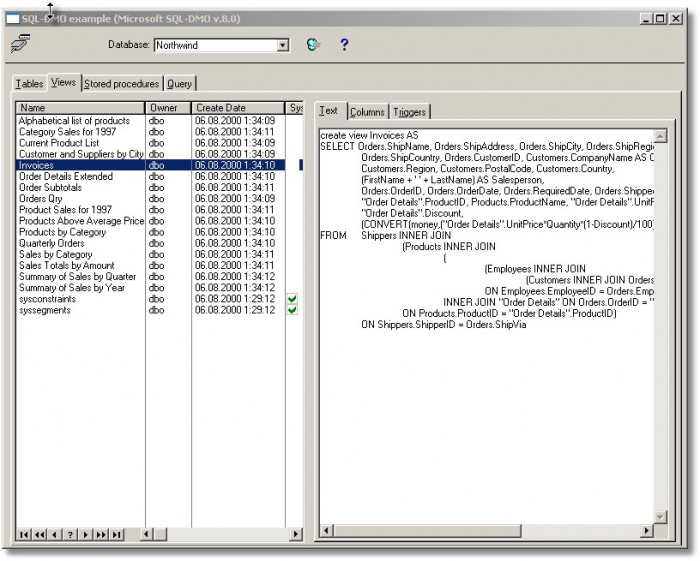Click the SQL text scroll up arrow
700x561 pixels.
660,136
